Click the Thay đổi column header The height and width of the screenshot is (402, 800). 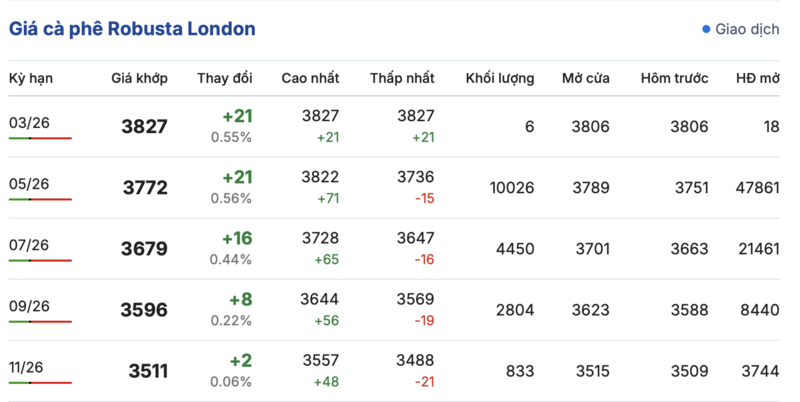(x=225, y=78)
